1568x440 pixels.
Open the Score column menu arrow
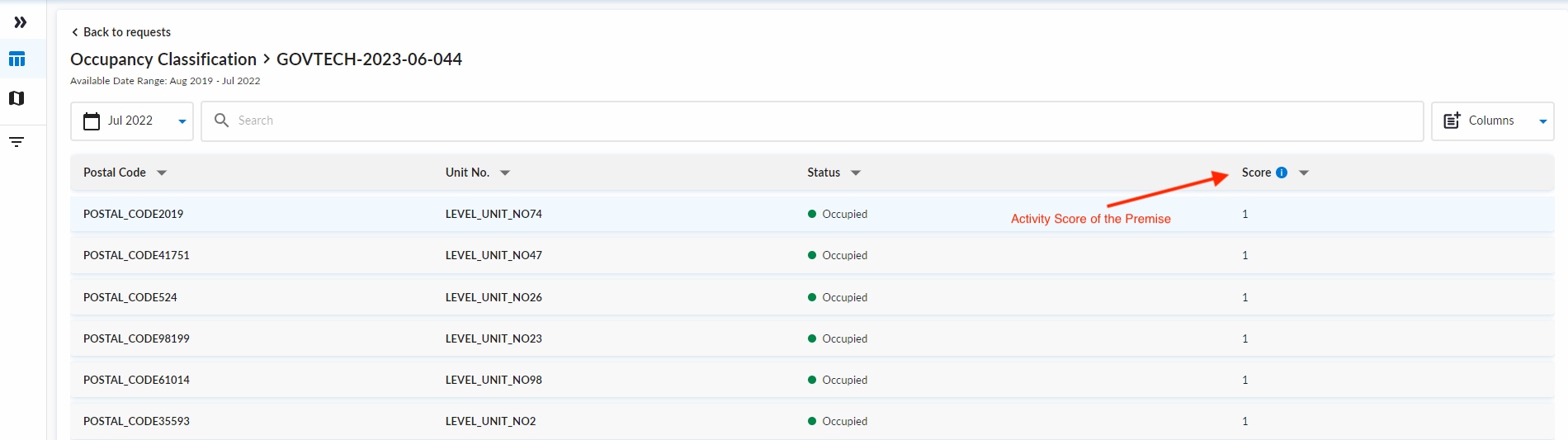[1304, 173]
